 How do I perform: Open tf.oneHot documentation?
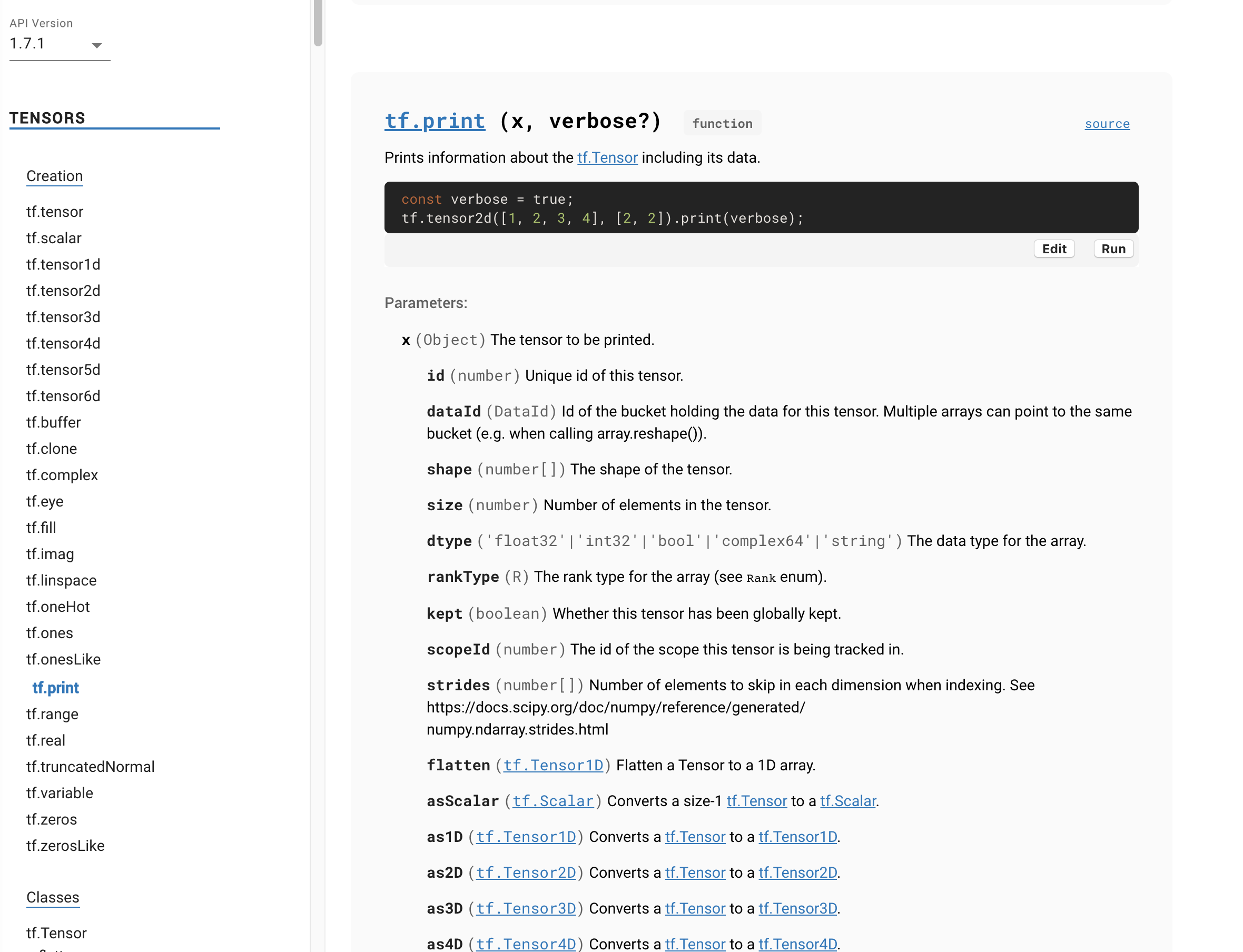pos(58,607)
